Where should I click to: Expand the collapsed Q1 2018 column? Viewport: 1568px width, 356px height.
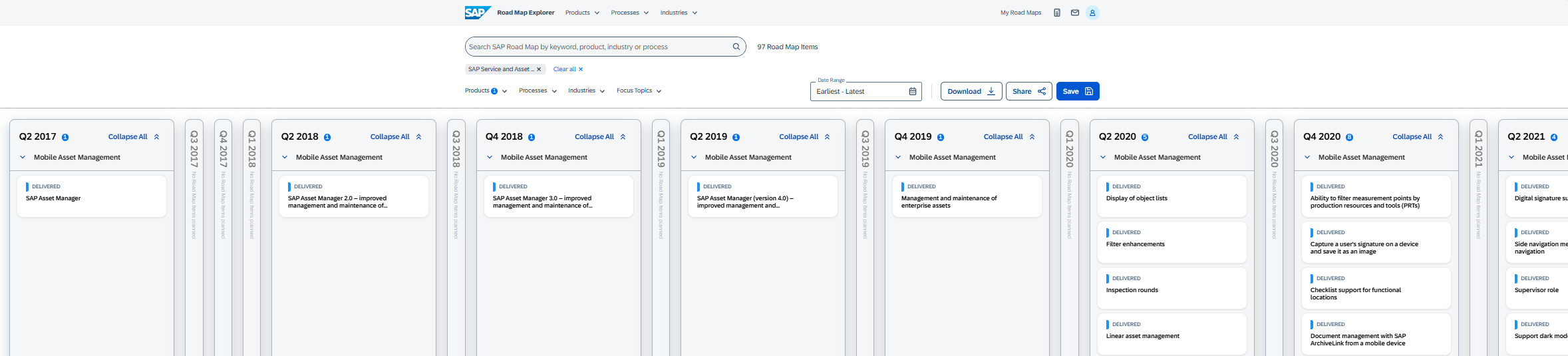251,238
